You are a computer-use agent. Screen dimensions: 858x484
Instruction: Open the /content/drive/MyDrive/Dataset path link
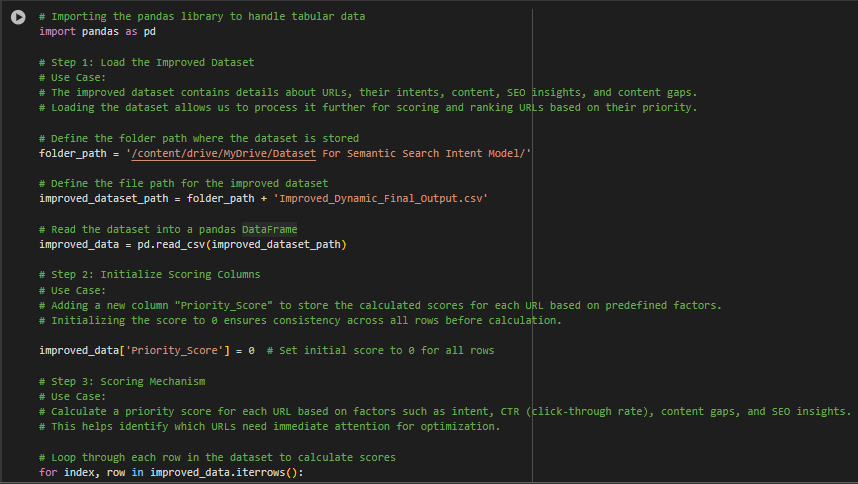(223, 154)
